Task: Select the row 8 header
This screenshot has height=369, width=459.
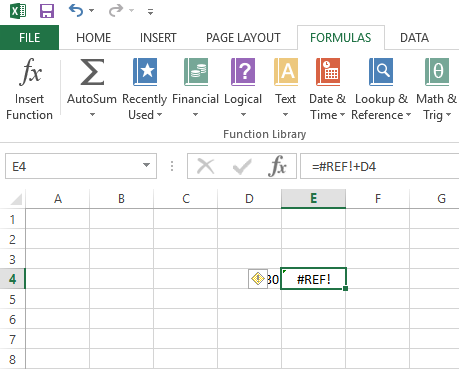Action: (13, 359)
